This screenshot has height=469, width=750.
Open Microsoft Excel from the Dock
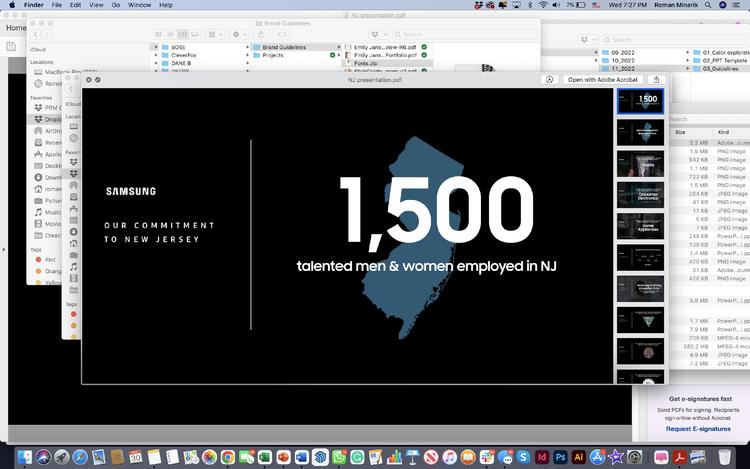[x=265, y=458]
